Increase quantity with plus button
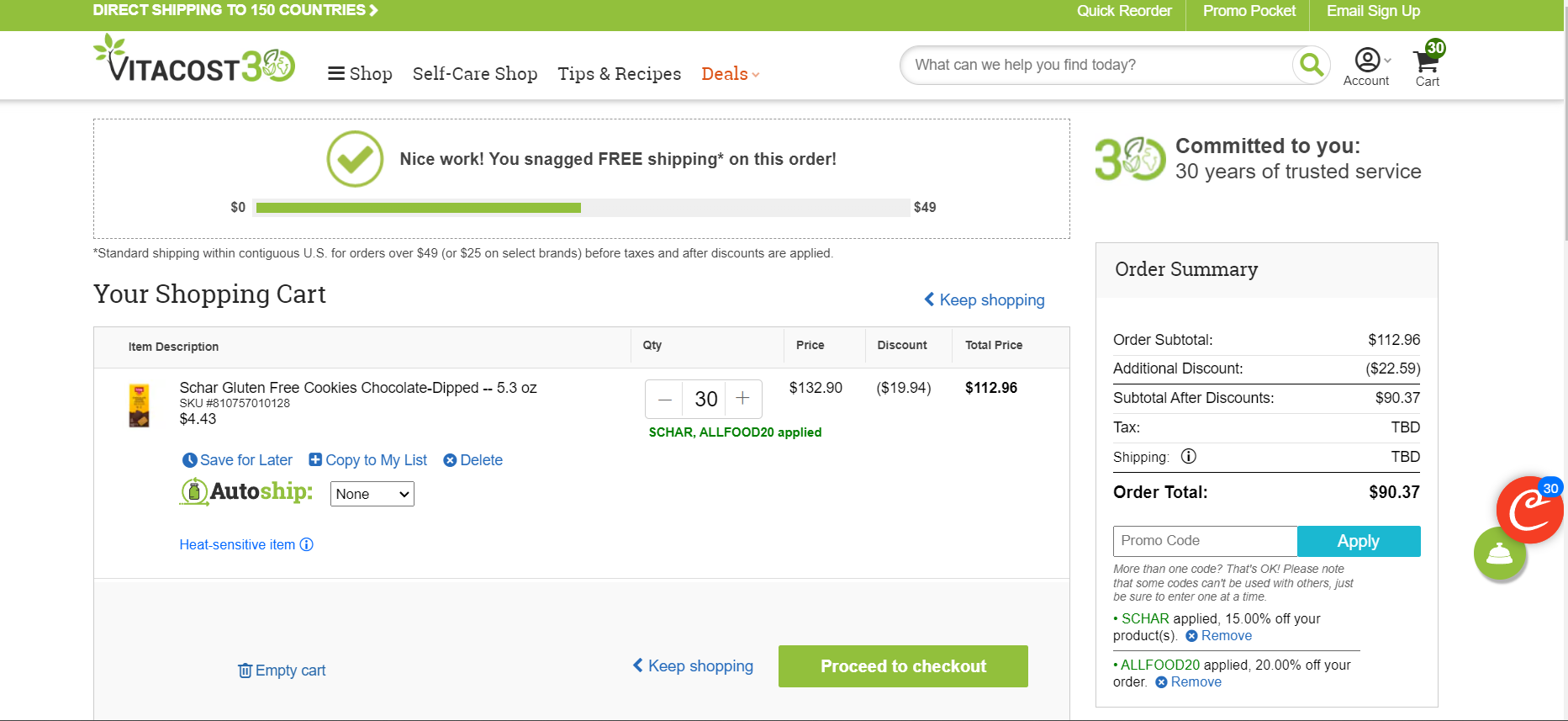1568x721 pixels. click(x=742, y=399)
